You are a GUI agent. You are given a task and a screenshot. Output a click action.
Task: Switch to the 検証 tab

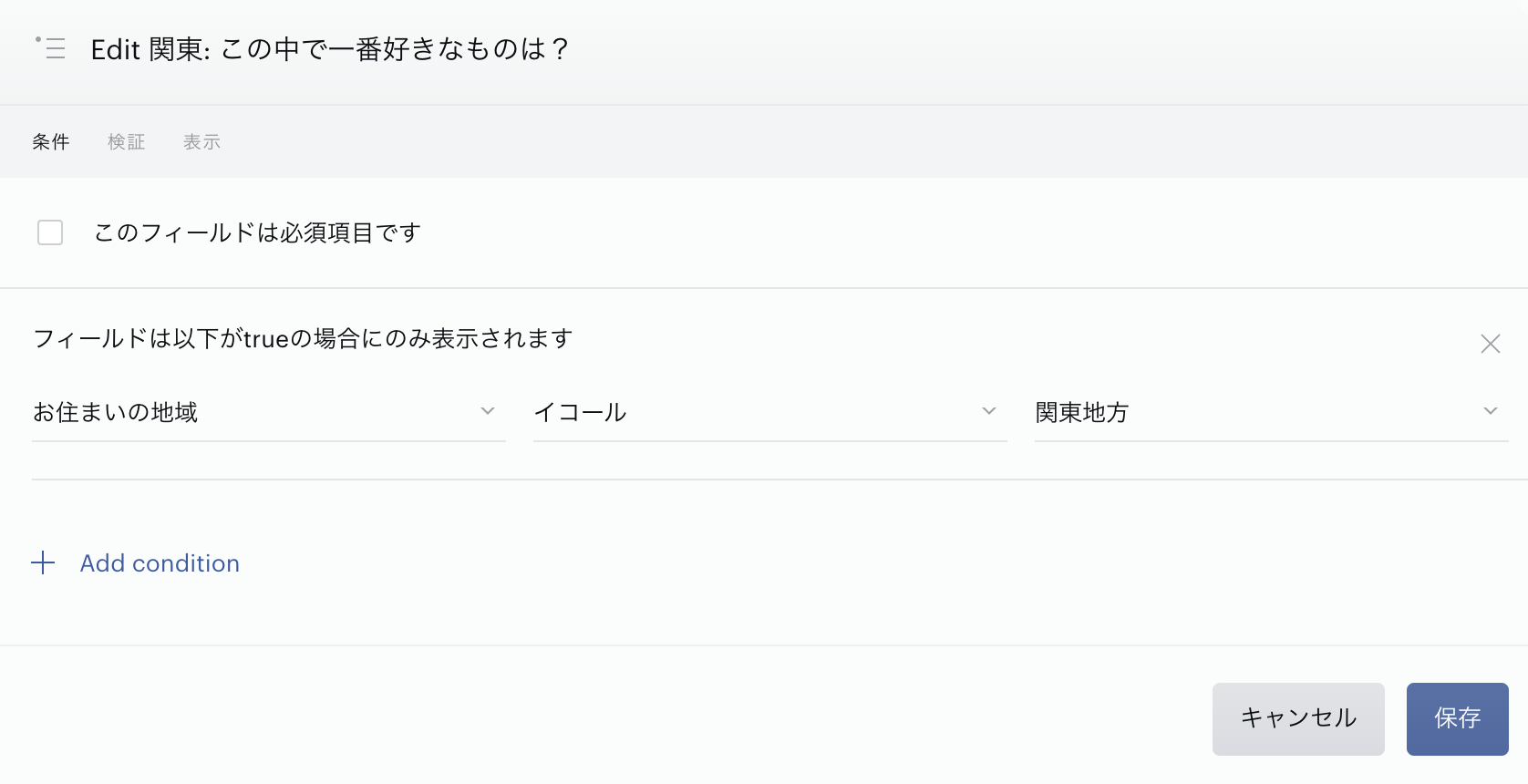(126, 142)
